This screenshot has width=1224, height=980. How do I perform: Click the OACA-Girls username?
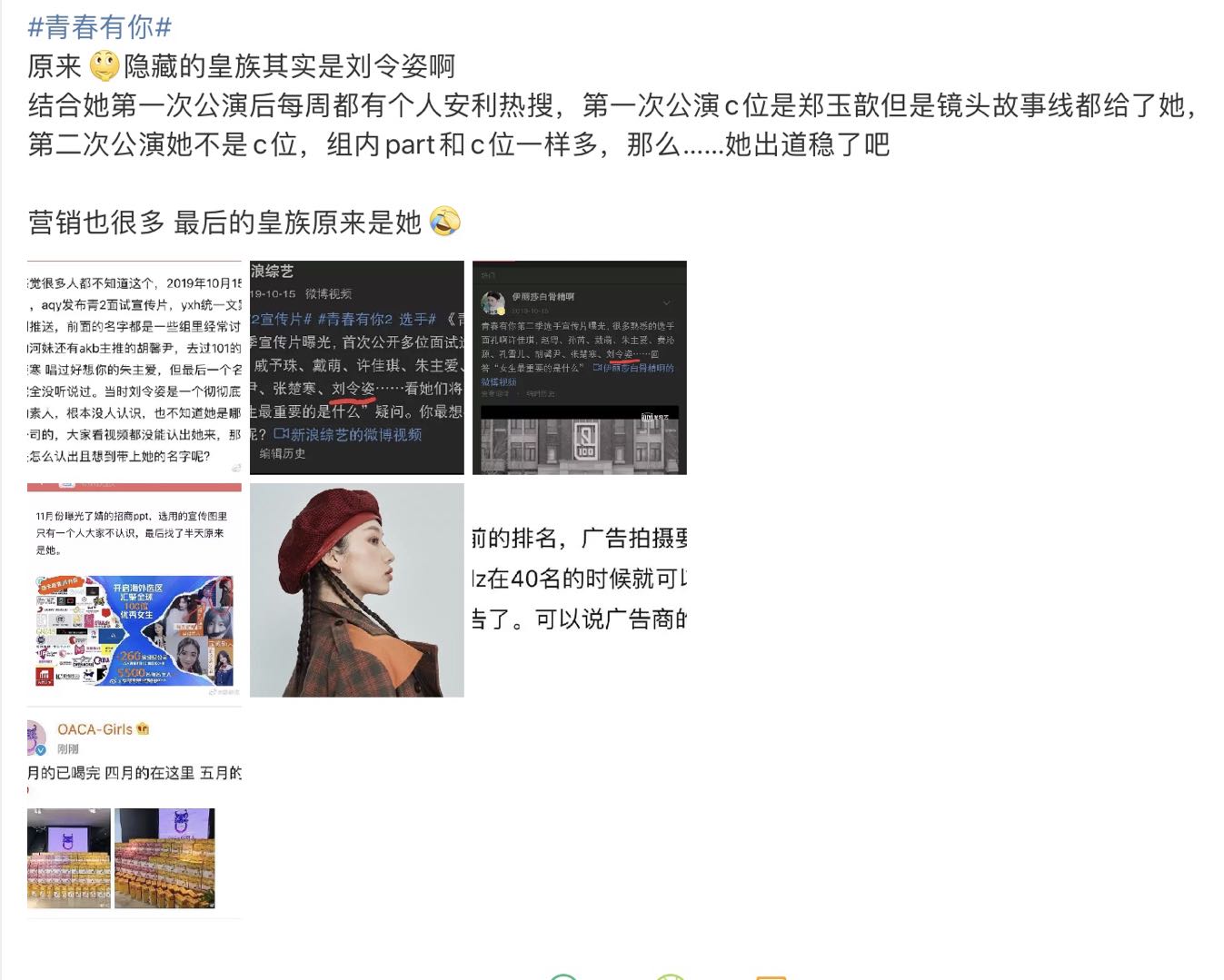click(95, 728)
